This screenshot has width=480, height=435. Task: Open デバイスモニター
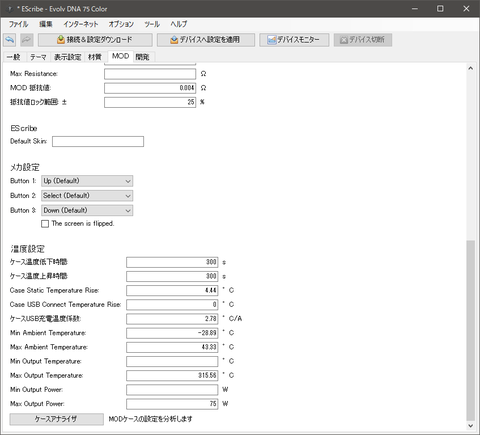pos(294,40)
